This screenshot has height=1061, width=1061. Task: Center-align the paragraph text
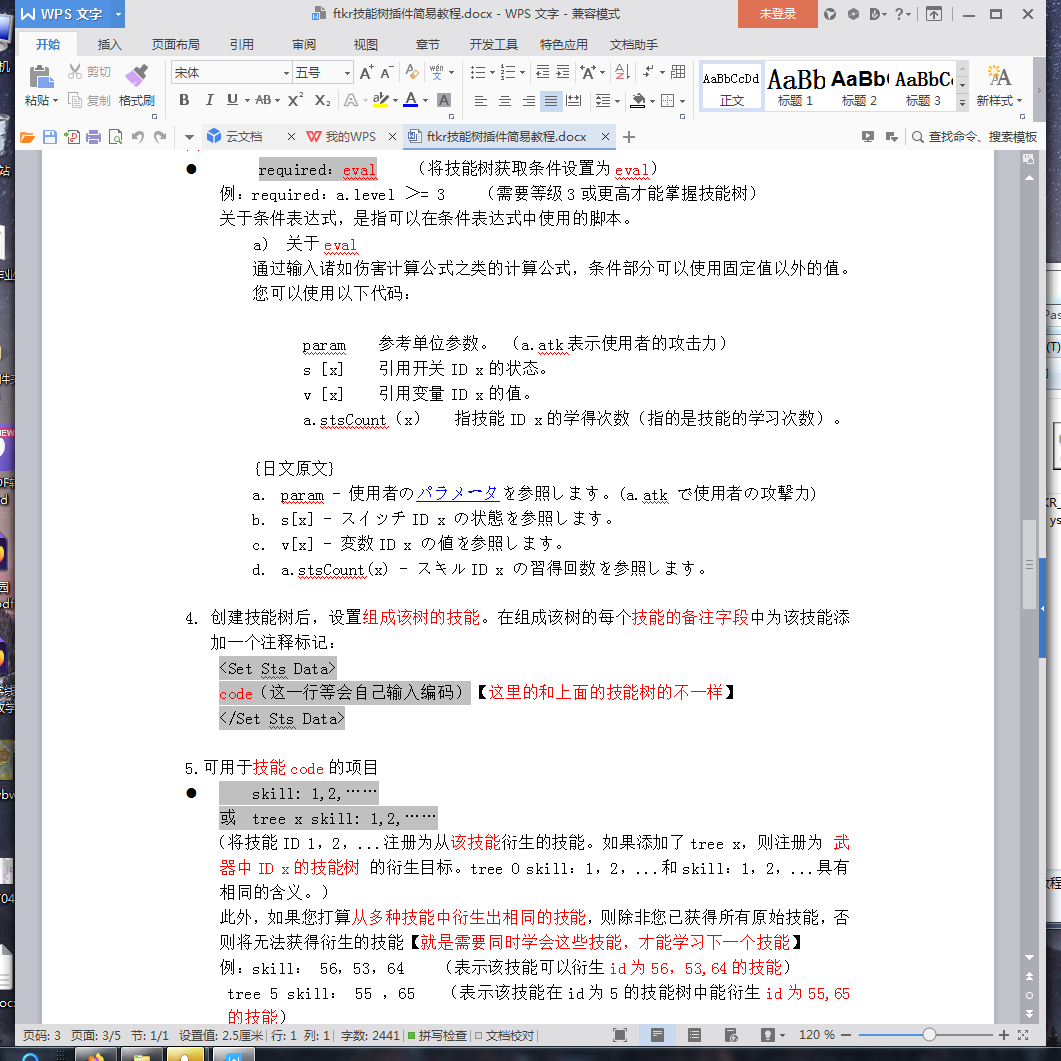point(505,101)
